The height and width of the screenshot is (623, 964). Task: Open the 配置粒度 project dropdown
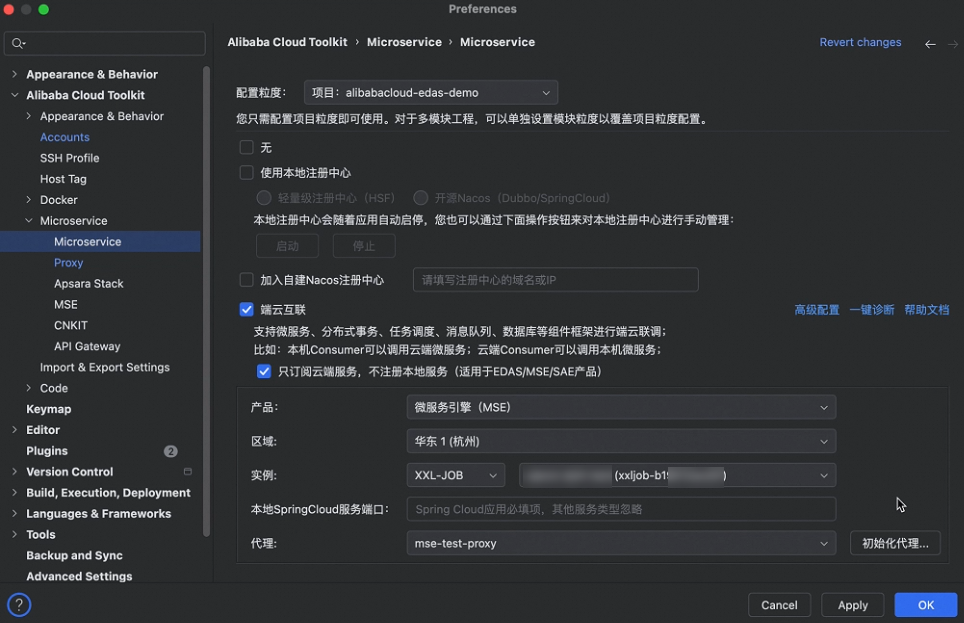[431, 92]
